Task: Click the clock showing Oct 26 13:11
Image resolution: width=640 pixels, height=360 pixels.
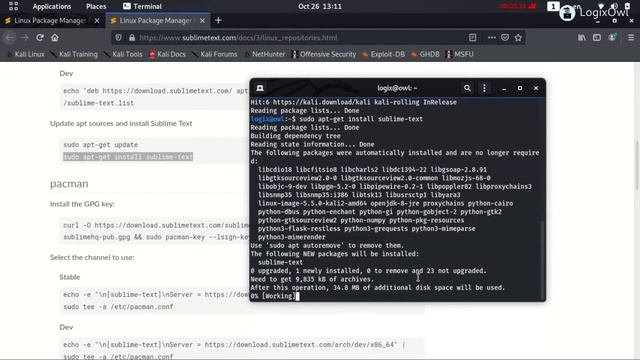Action: coord(320,7)
